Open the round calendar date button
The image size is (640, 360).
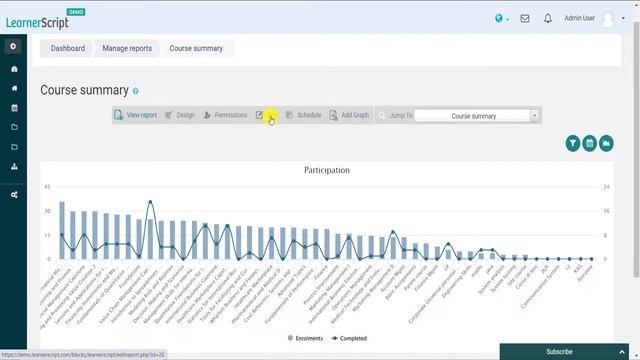[x=589, y=143]
